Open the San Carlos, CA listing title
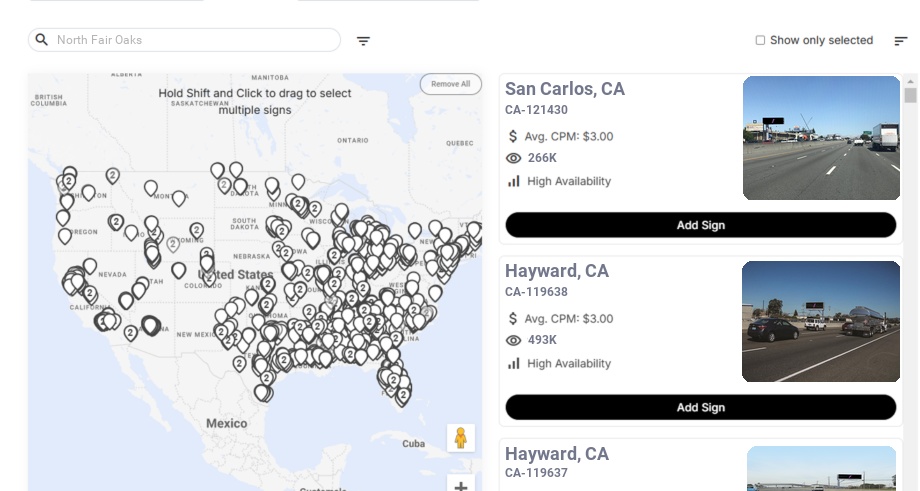 pos(565,89)
